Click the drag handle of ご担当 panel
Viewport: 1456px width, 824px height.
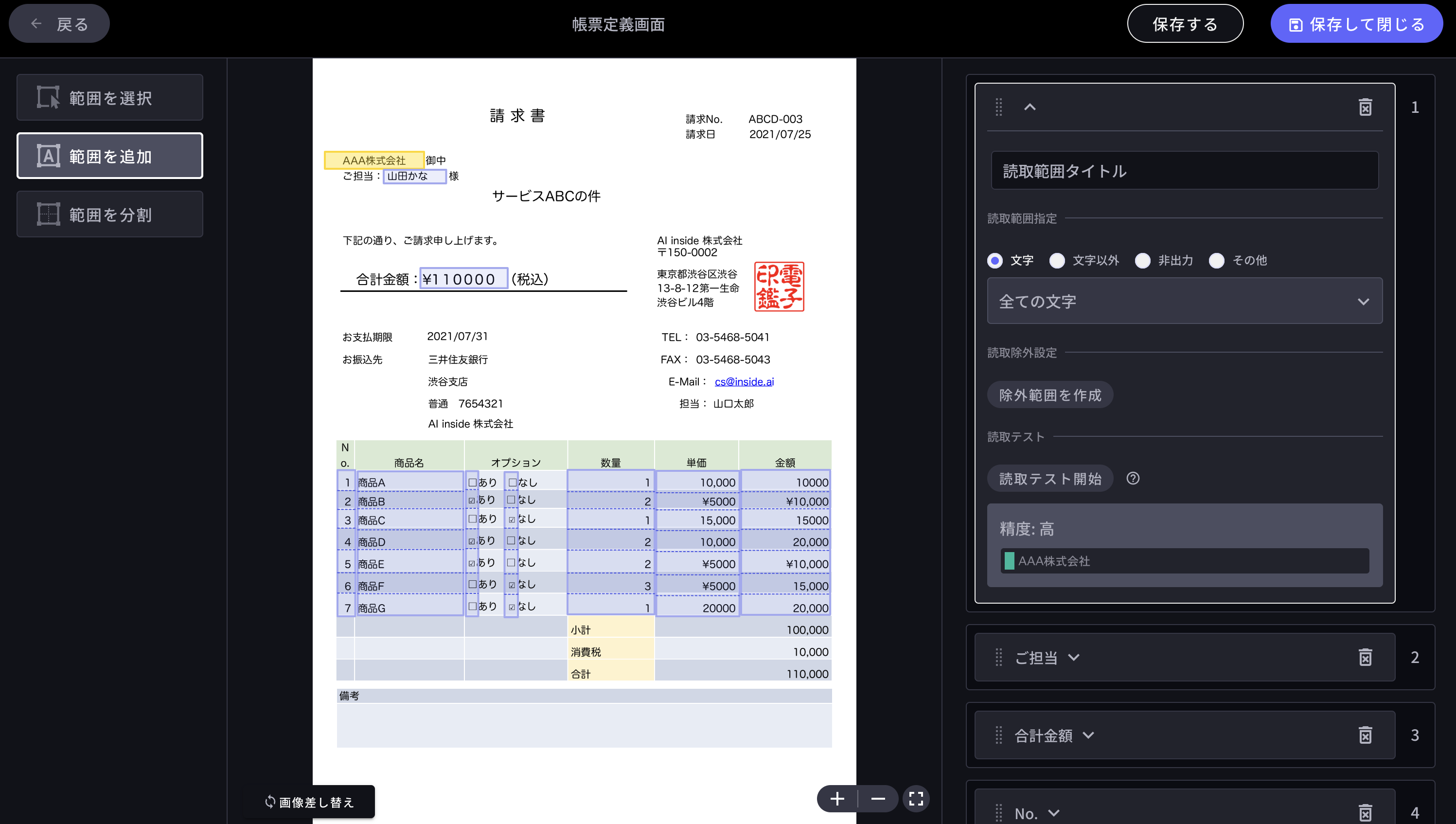(x=998, y=657)
